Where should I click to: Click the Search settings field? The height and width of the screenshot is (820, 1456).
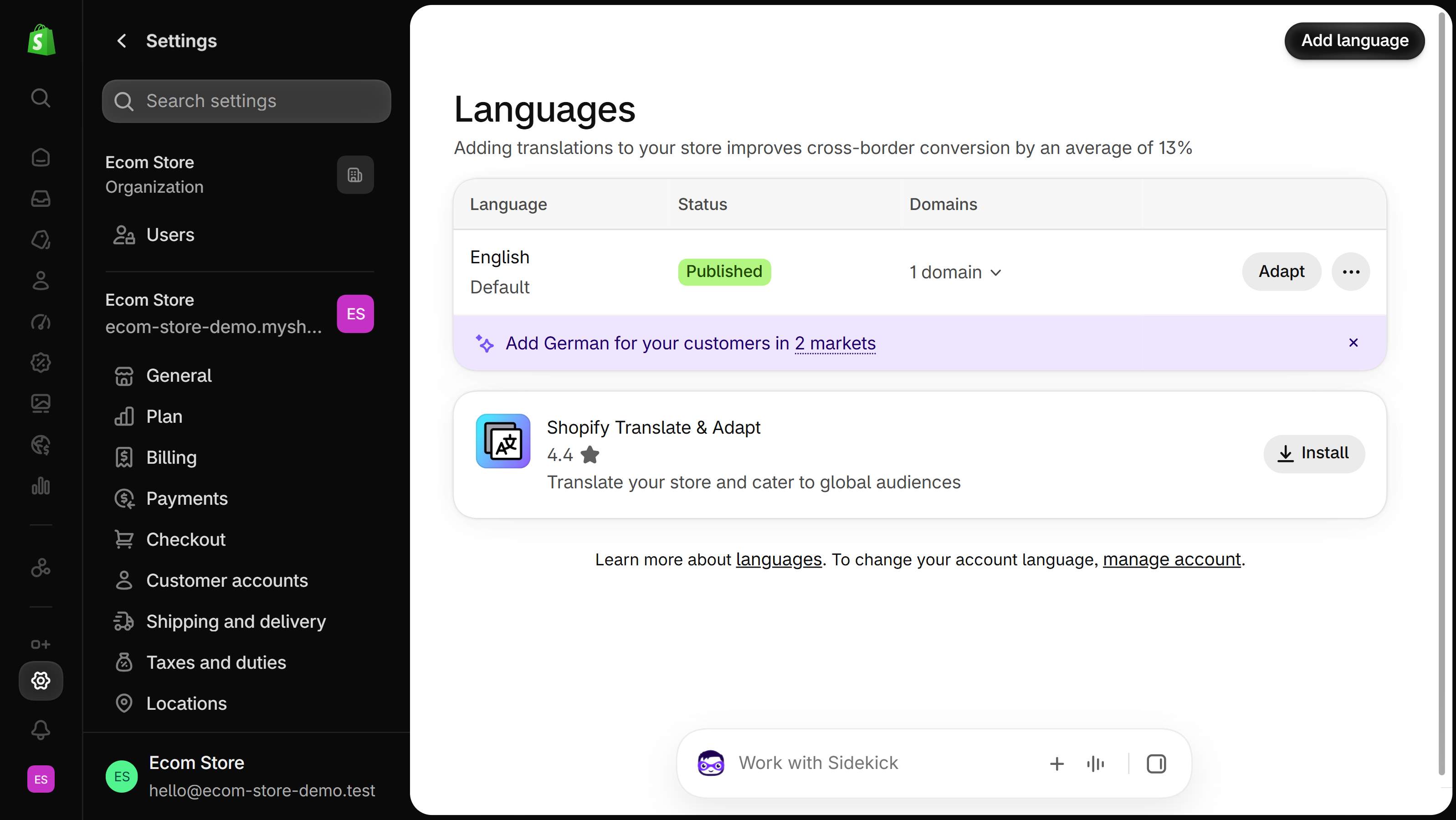246,101
